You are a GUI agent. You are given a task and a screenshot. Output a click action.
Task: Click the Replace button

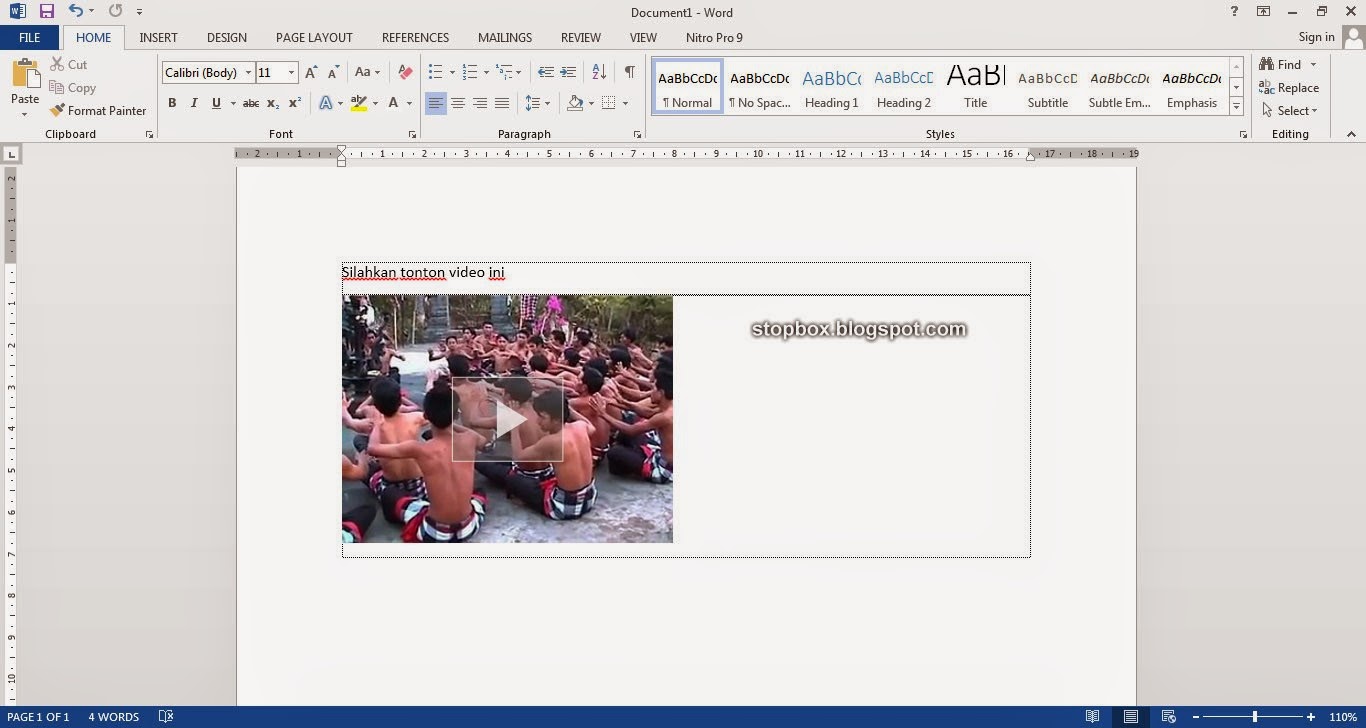pos(1289,88)
